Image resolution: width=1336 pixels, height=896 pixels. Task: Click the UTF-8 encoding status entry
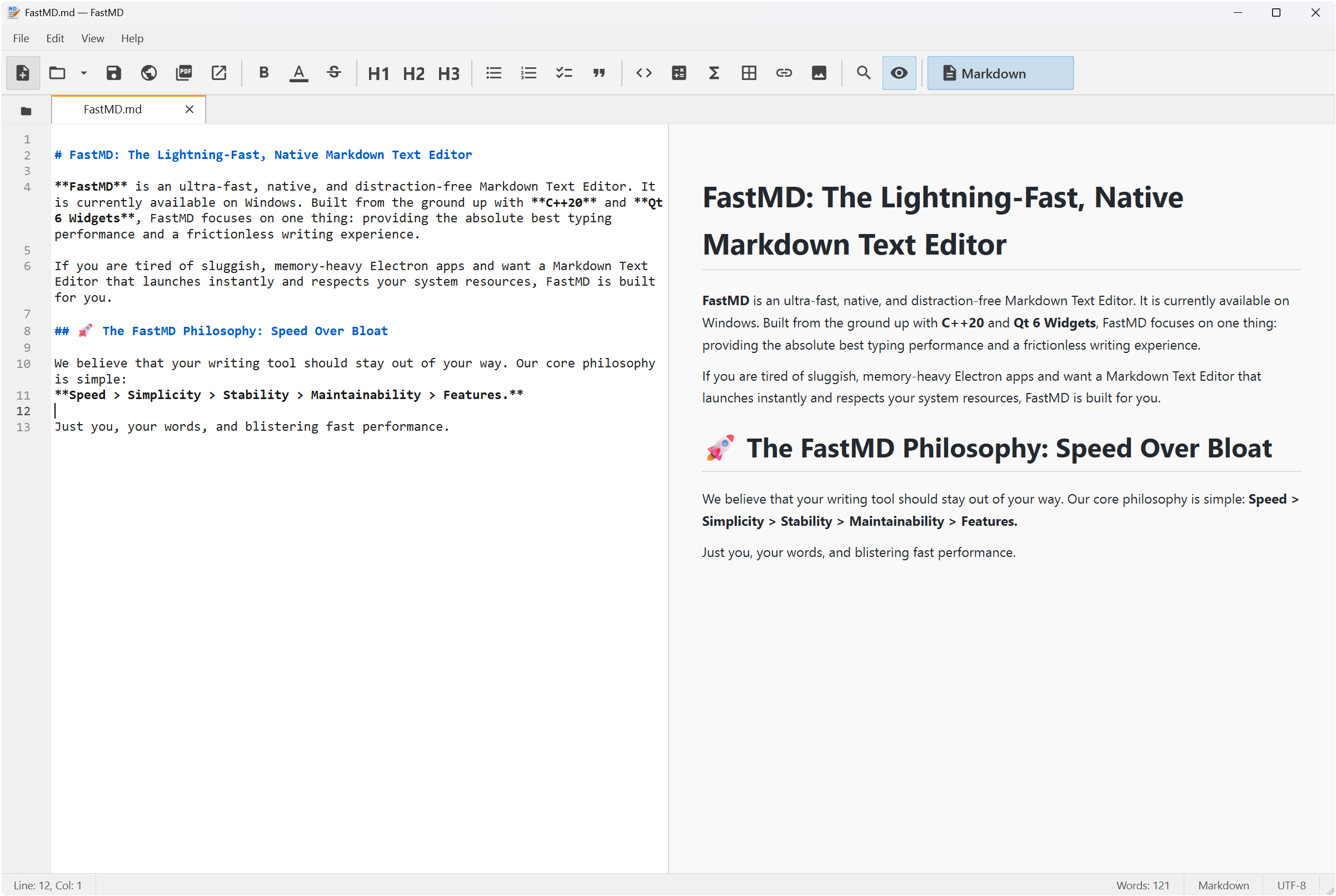click(1292, 885)
